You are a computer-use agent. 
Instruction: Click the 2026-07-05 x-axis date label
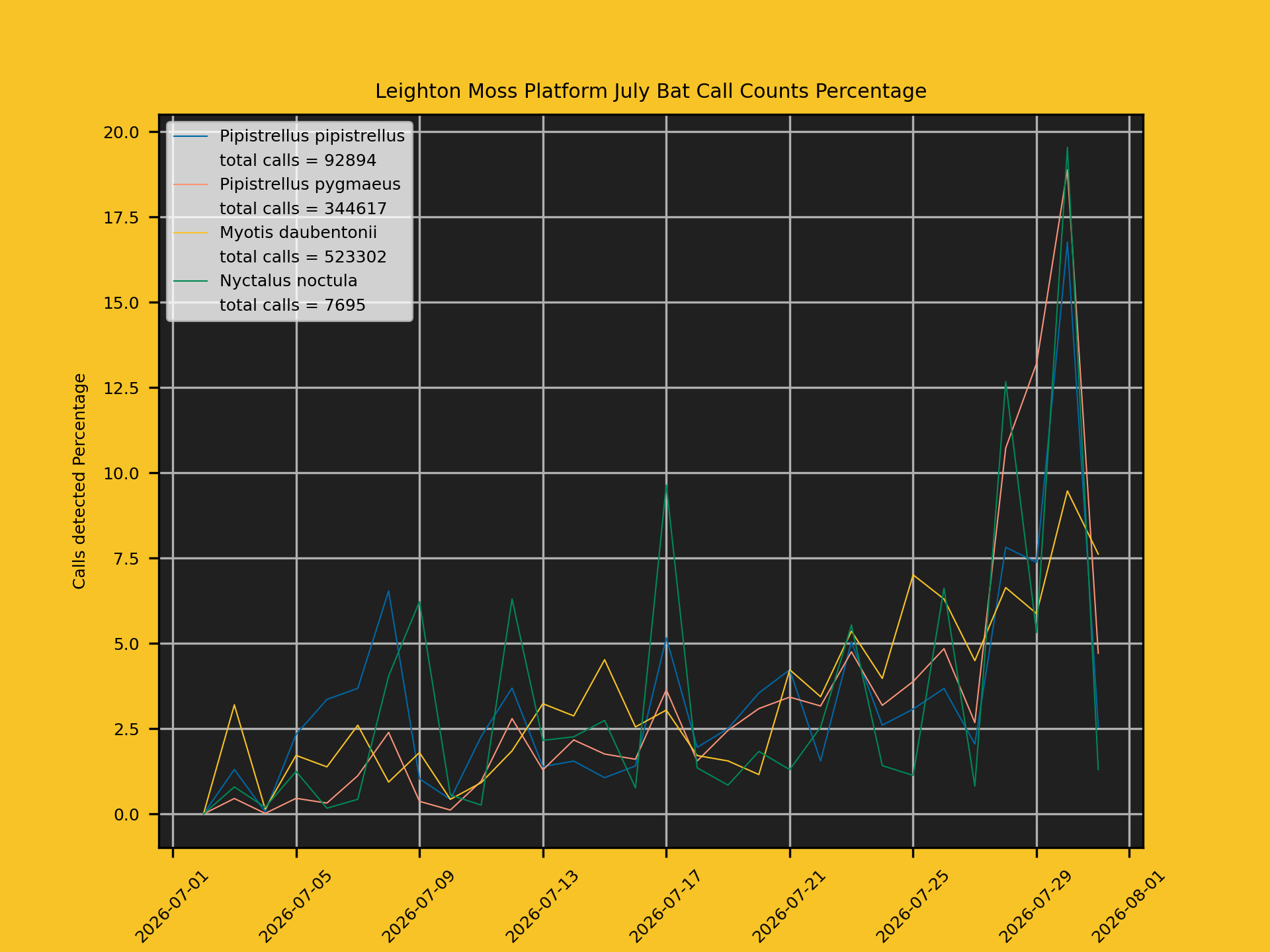pyautogui.click(x=295, y=906)
